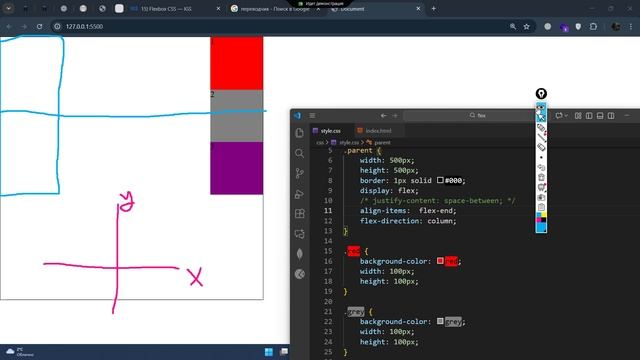Expand the css folder breadcrumb

[320, 142]
